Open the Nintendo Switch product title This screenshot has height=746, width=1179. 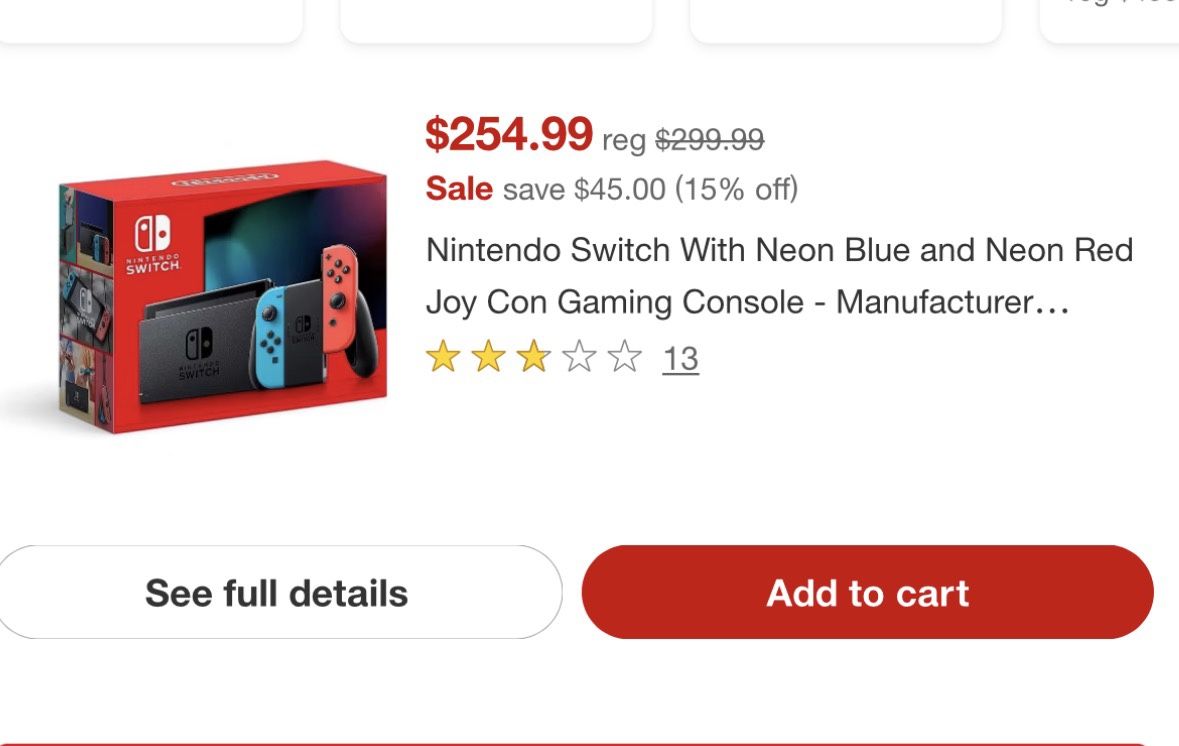point(778,275)
